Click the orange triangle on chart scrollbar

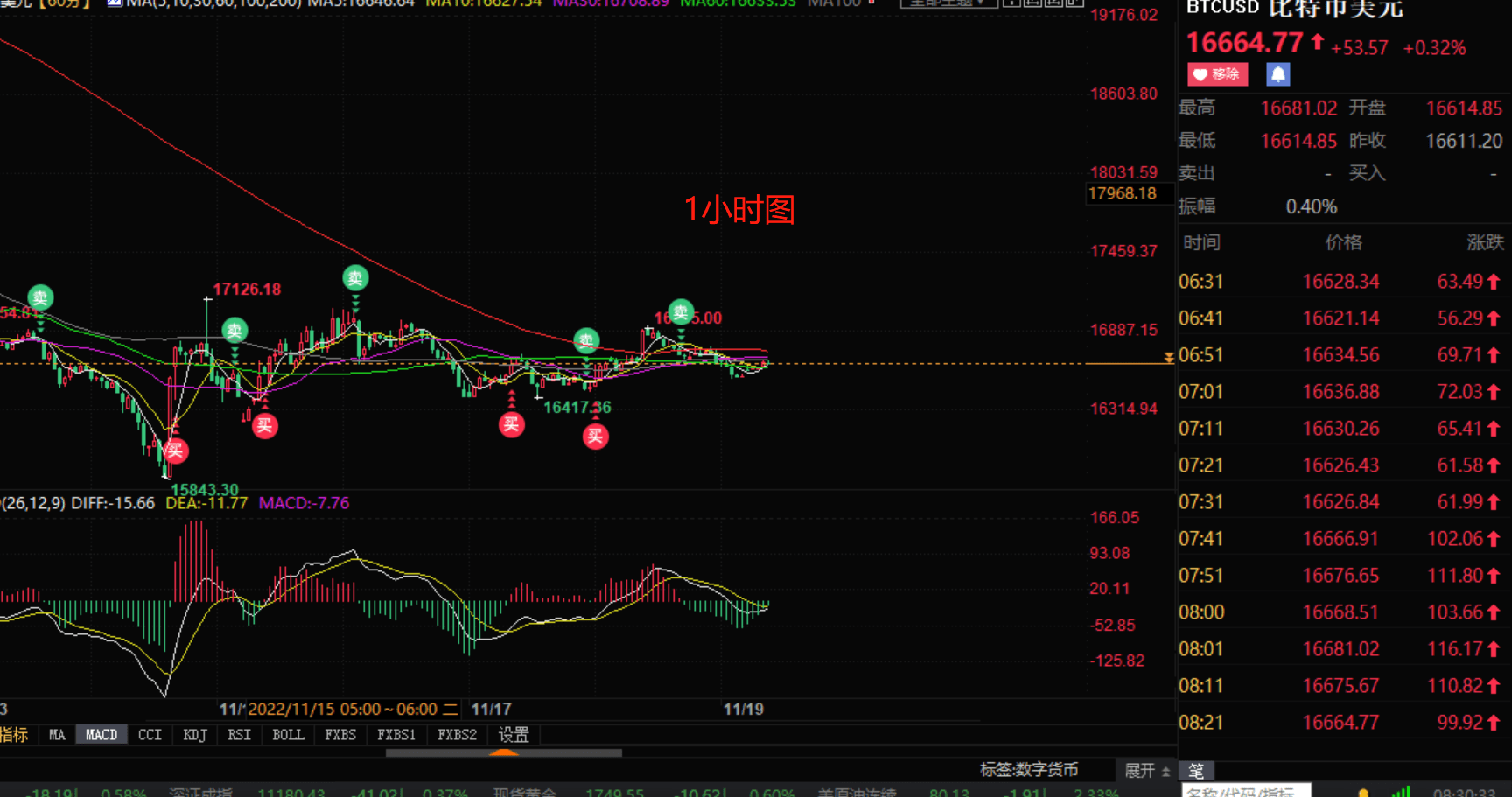click(x=504, y=752)
